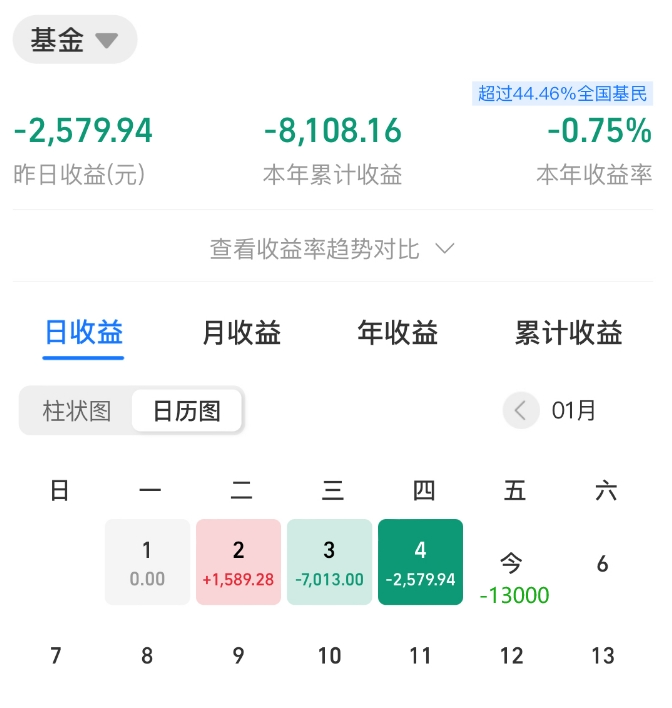Tap 本年累计收益 label
The height and width of the screenshot is (708, 672).
(332, 174)
